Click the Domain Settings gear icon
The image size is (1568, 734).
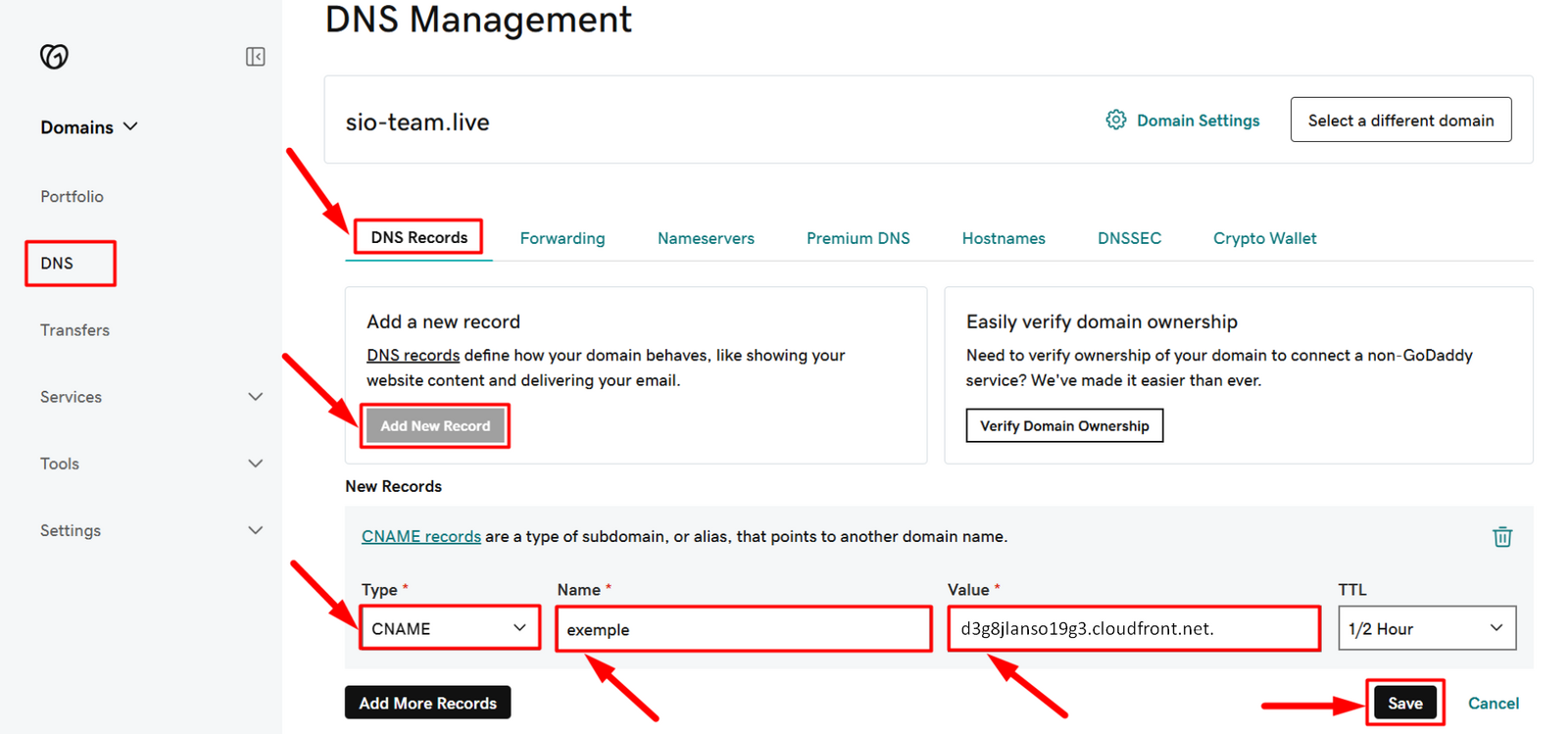[x=1115, y=120]
